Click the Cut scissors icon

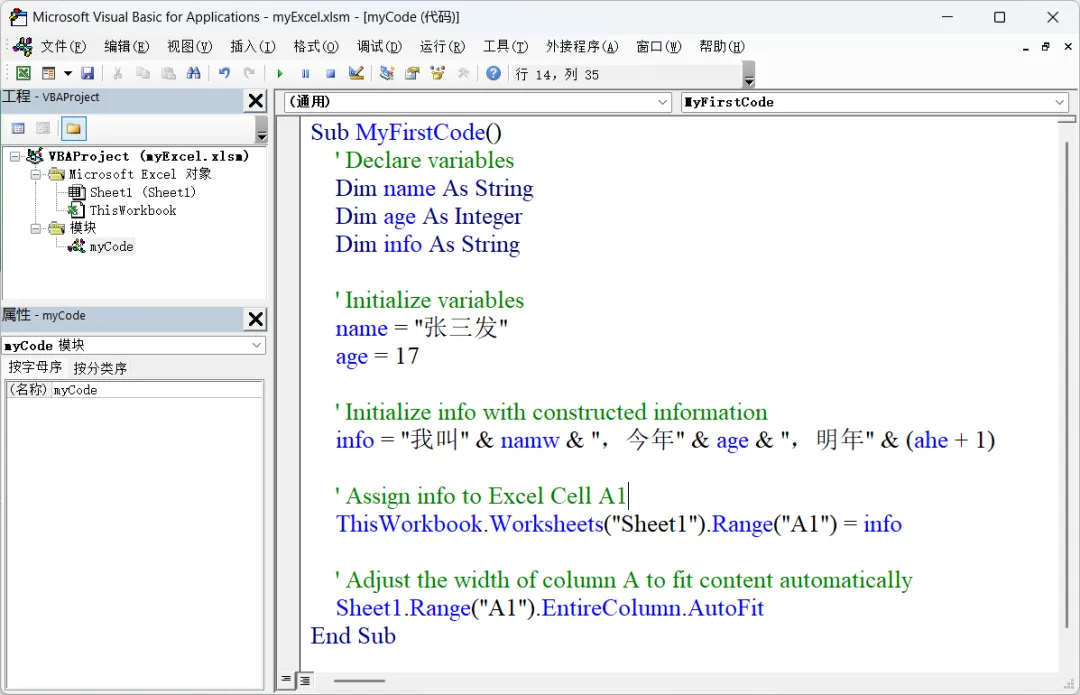tap(117, 73)
